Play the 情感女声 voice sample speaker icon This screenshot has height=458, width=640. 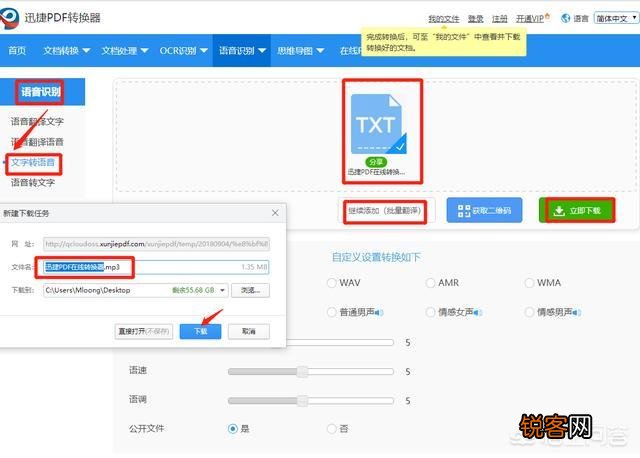[x=478, y=313]
